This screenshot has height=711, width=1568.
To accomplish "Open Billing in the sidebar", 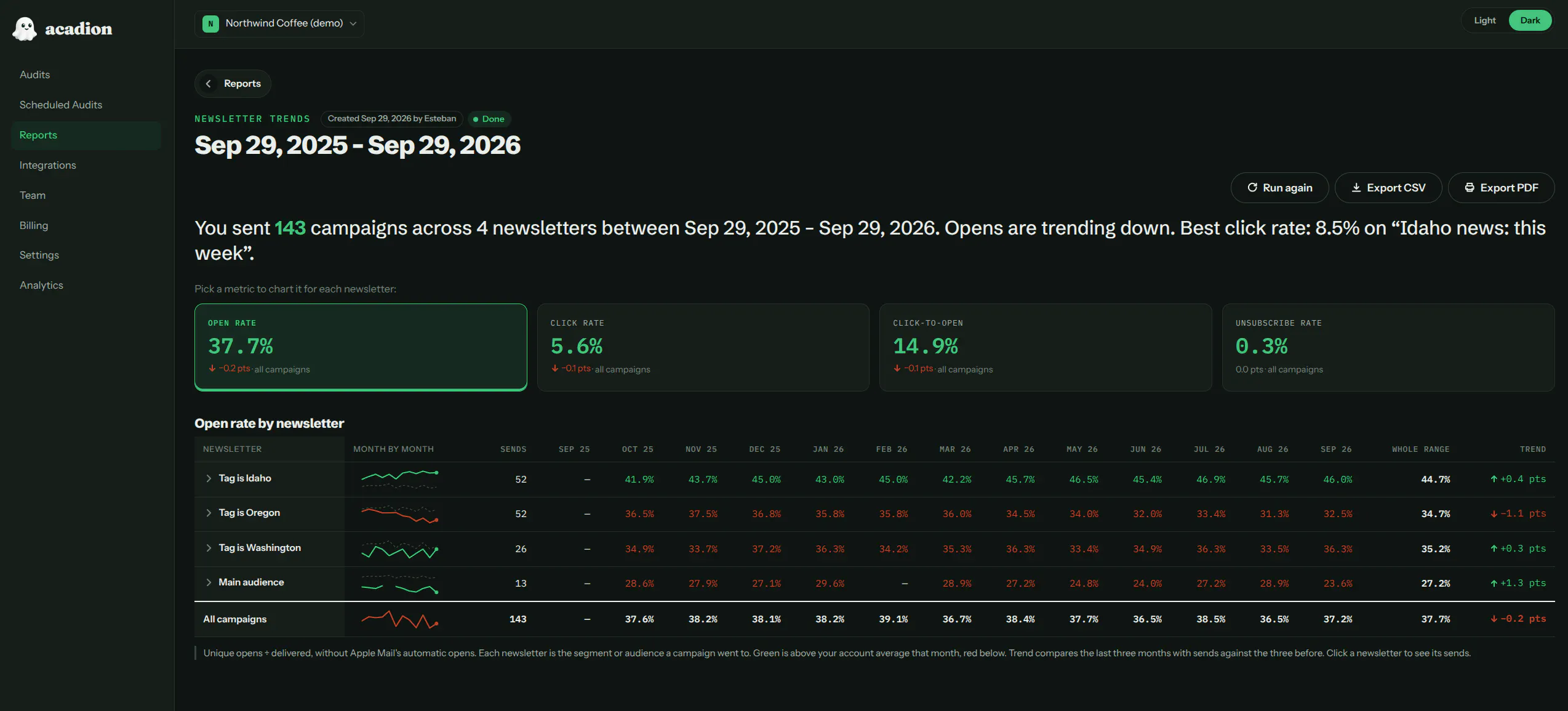I will [86, 225].
